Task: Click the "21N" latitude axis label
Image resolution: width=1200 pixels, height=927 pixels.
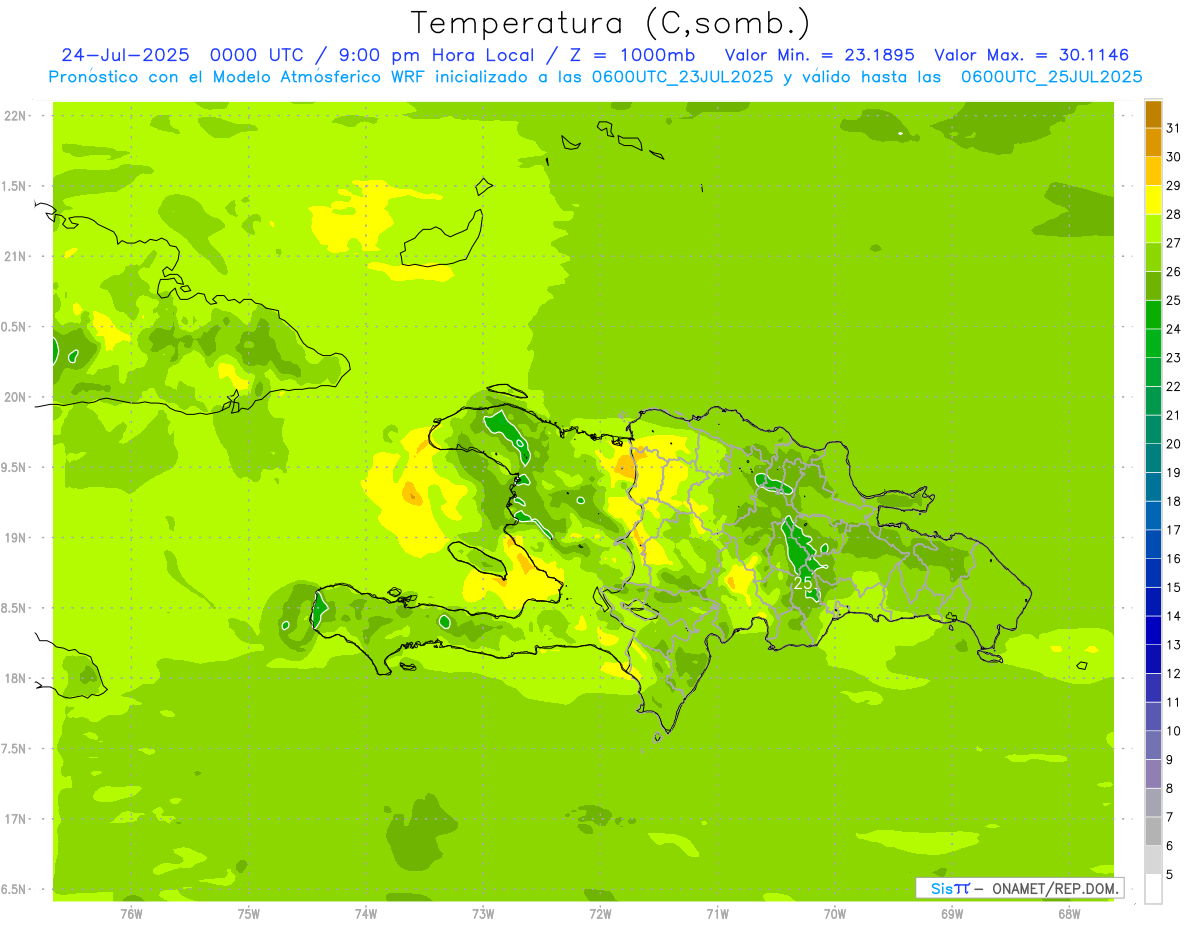Action: (x=15, y=256)
